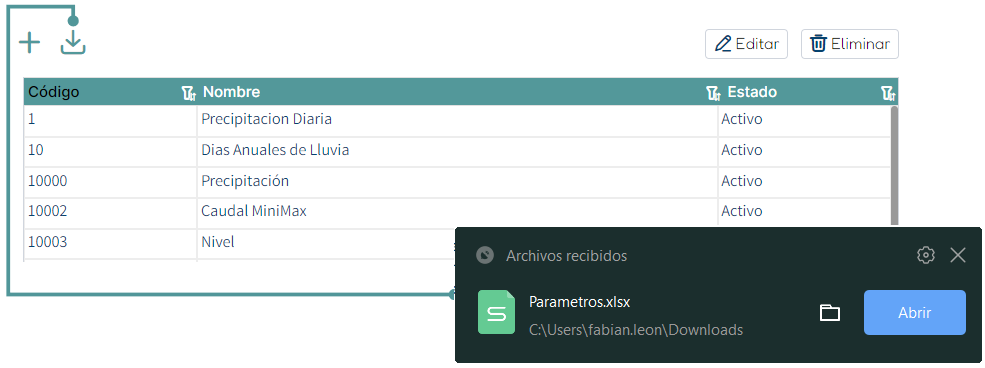Click the Parametros.xlsx spreadsheet file icon
The image size is (985, 368).
496,312
